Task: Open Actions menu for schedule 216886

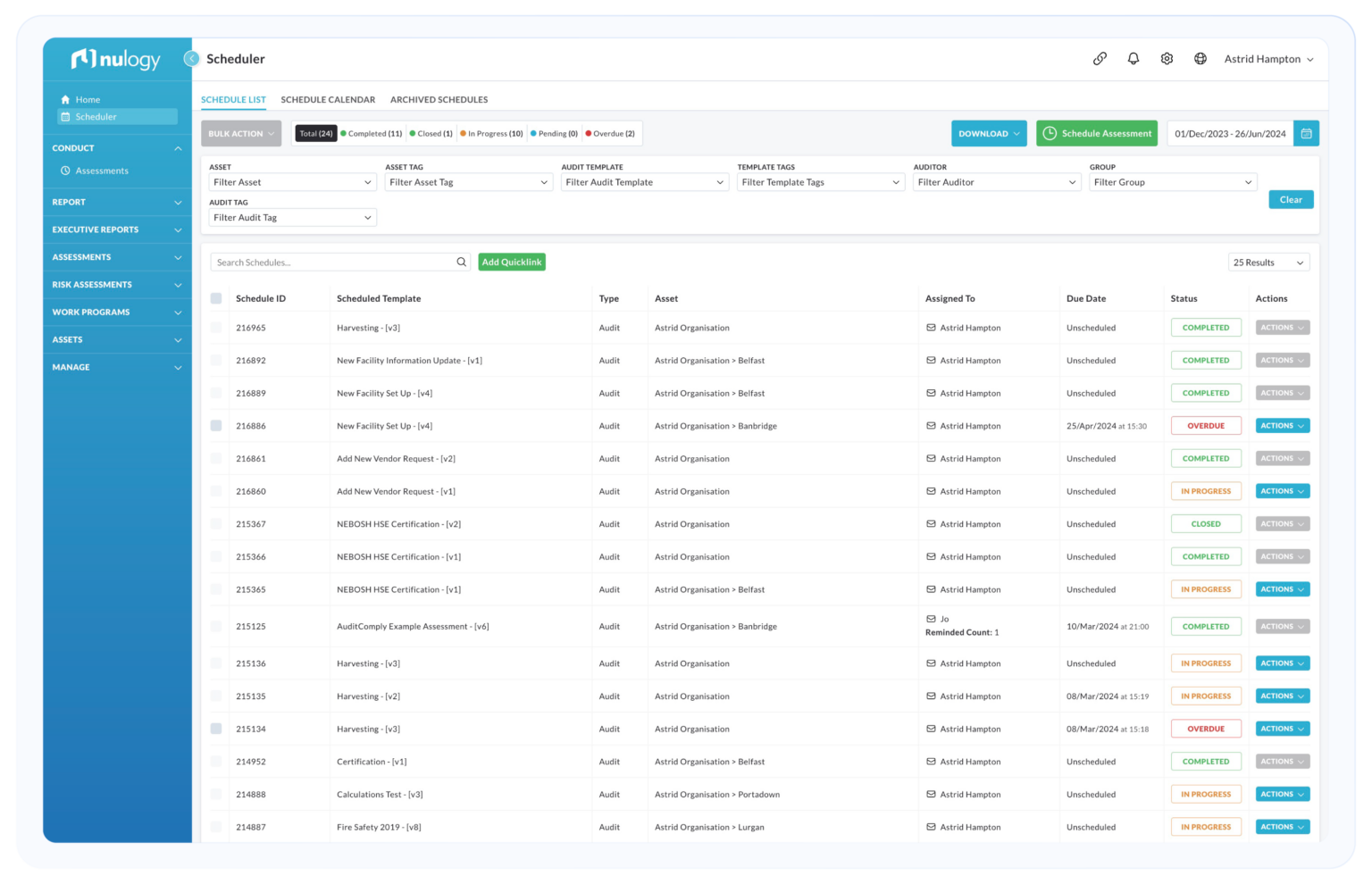Action: [1283, 426]
